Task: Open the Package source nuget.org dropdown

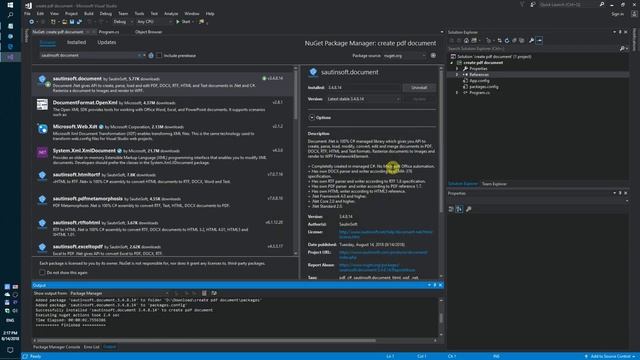Action: pyautogui.click(x=404, y=56)
